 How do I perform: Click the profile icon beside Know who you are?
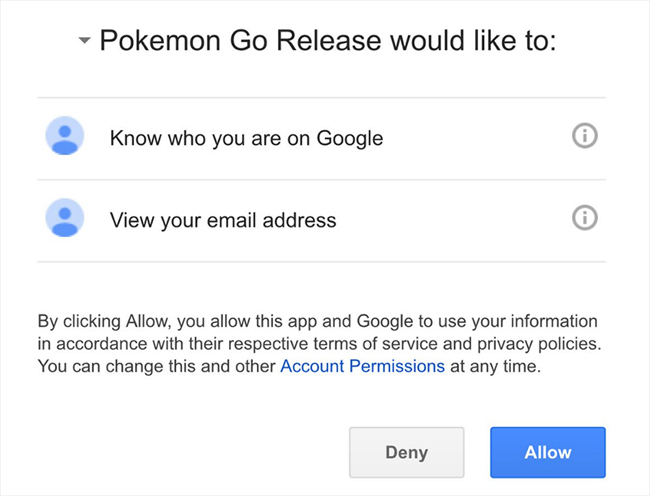65,137
